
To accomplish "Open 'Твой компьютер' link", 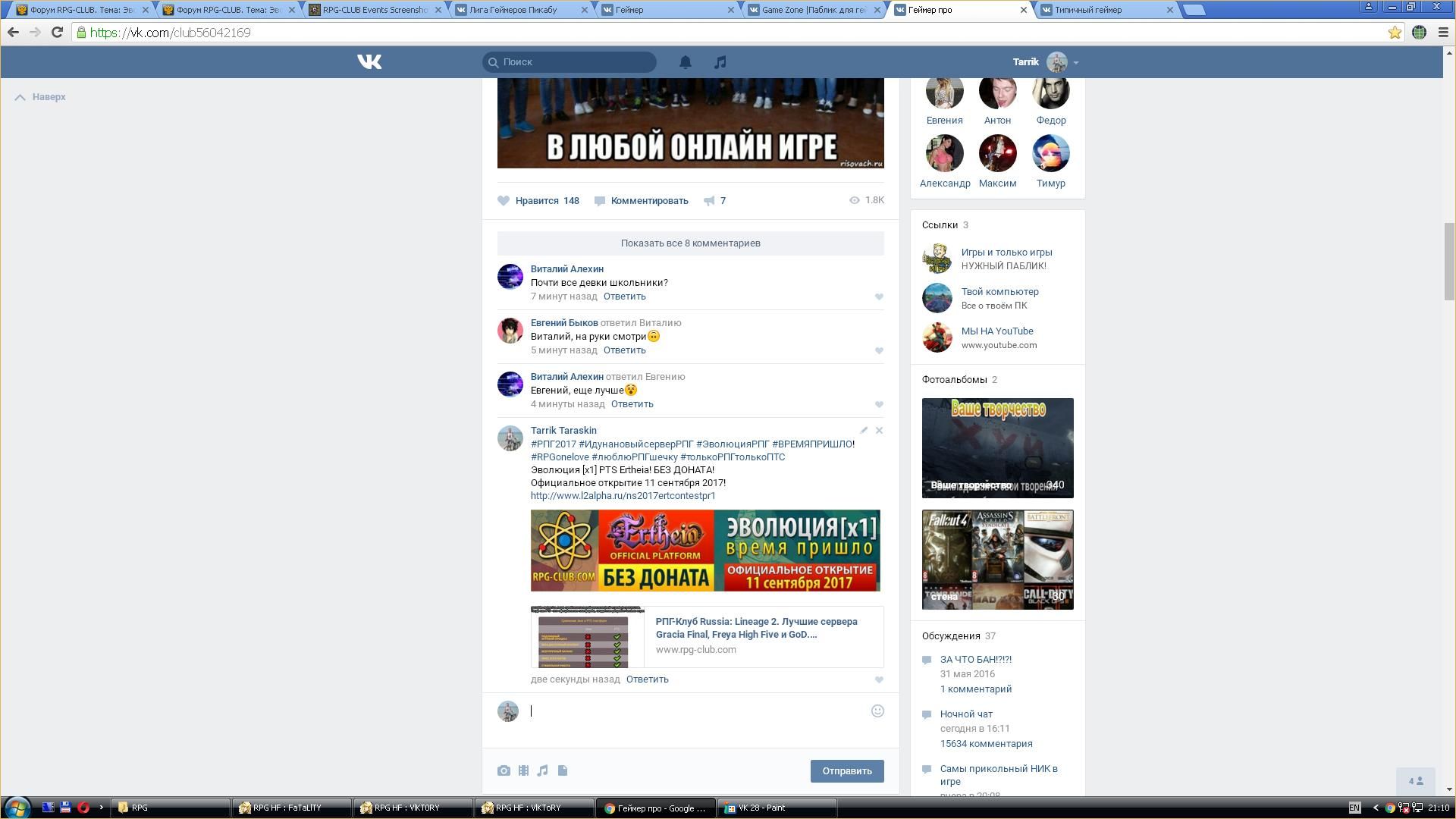I will click(999, 292).
